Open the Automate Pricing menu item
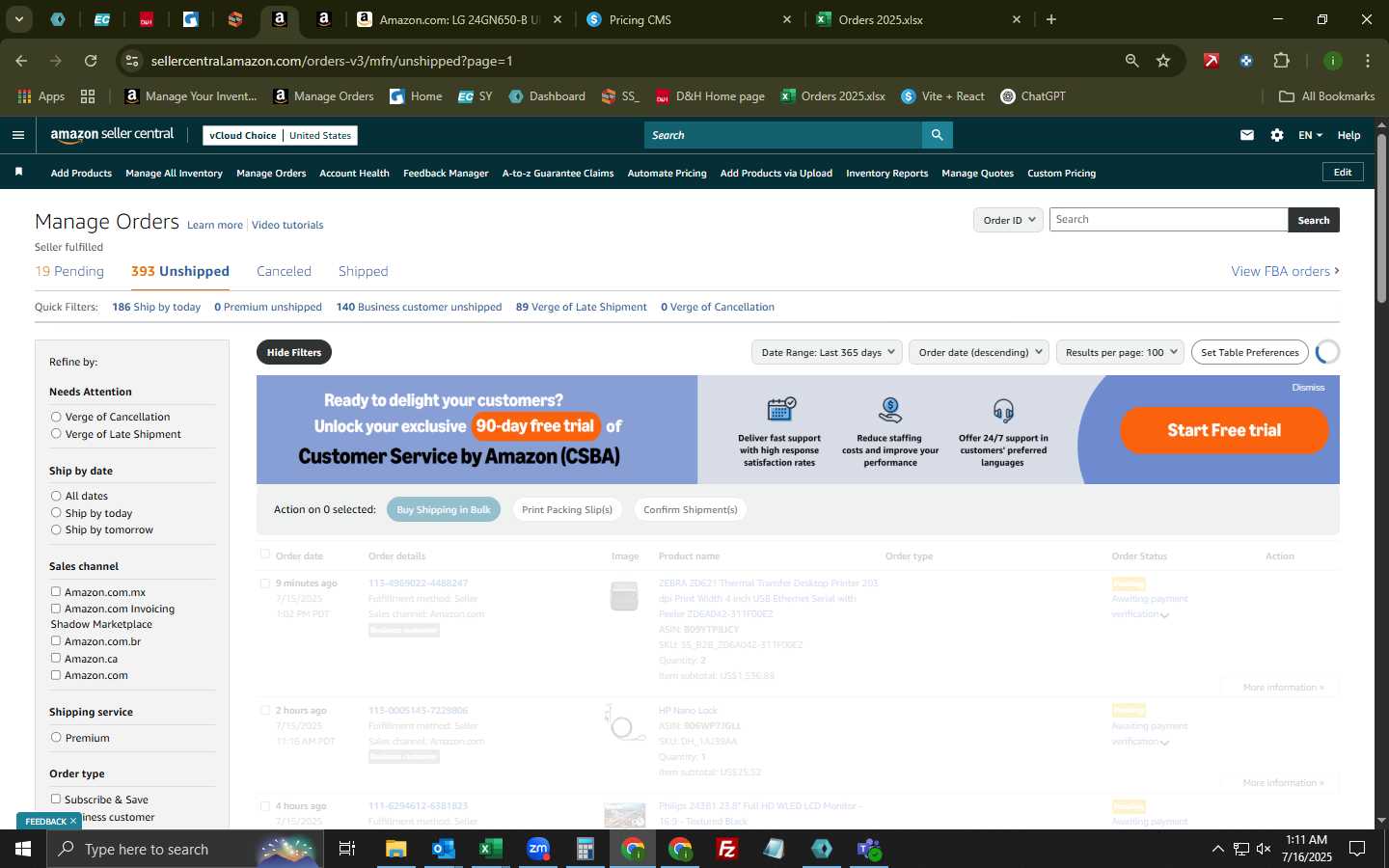1389x868 pixels. 667,173
